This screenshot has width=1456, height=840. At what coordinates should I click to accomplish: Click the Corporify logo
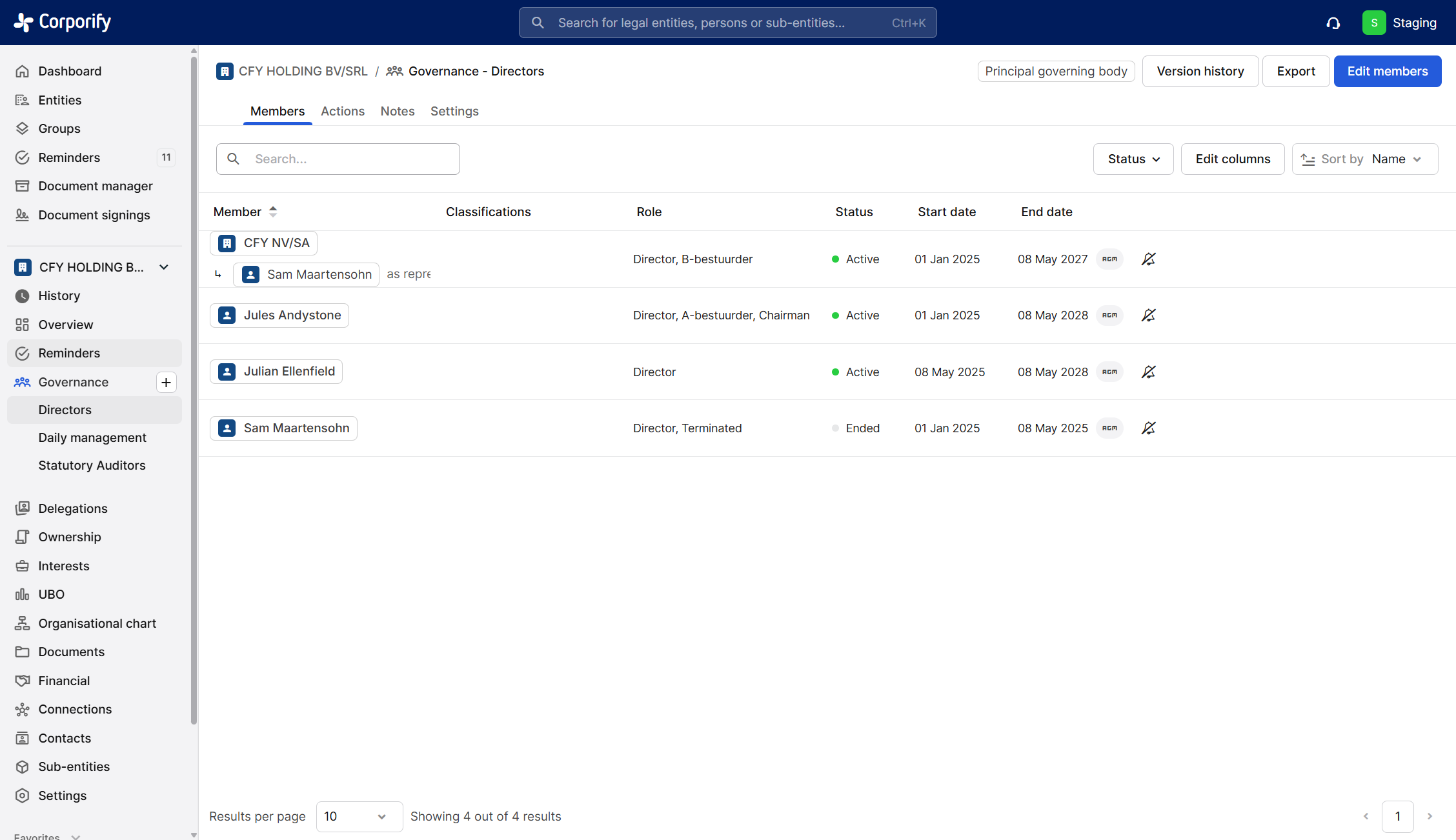(x=63, y=22)
